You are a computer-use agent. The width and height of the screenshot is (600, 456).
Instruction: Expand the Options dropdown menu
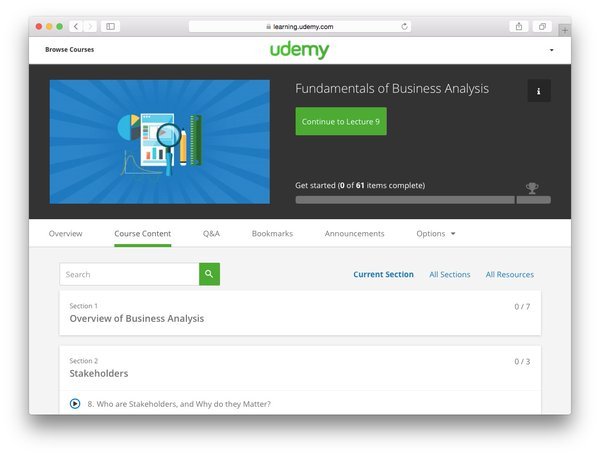coord(436,233)
